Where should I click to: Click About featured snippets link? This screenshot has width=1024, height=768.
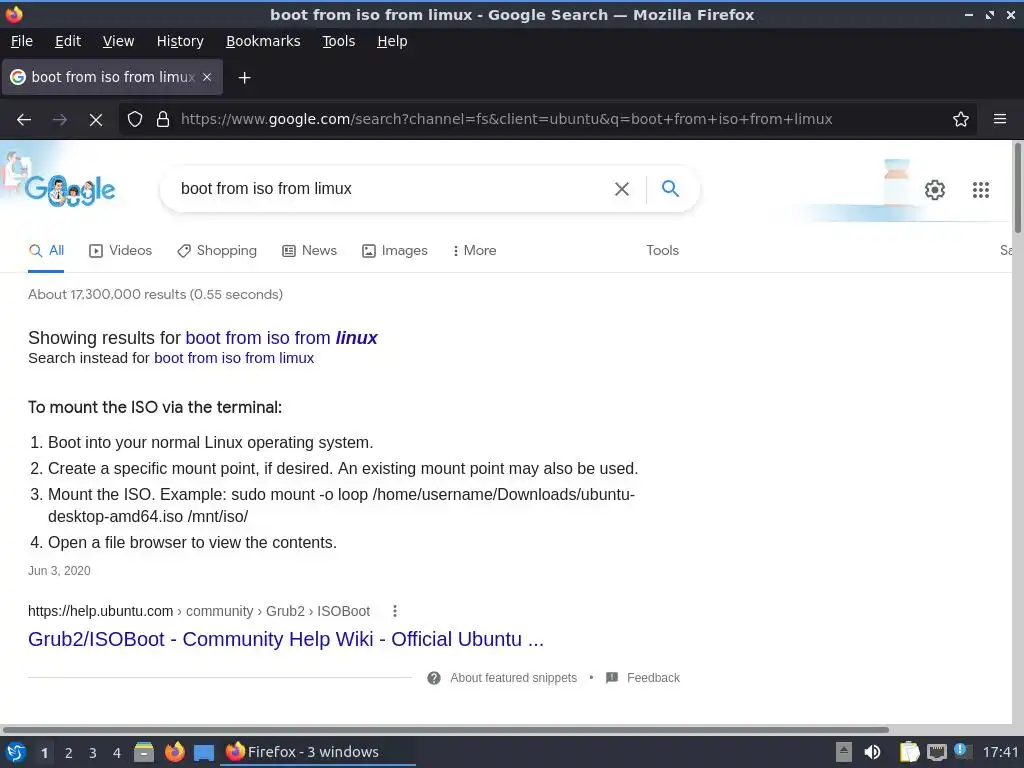pos(513,678)
